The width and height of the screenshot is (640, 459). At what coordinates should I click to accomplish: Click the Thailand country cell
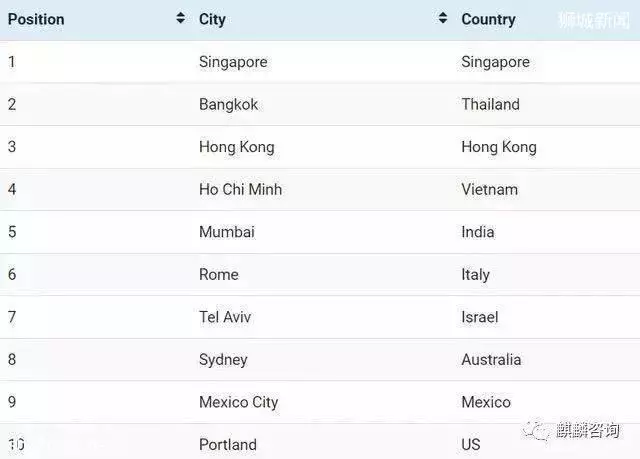click(x=490, y=104)
